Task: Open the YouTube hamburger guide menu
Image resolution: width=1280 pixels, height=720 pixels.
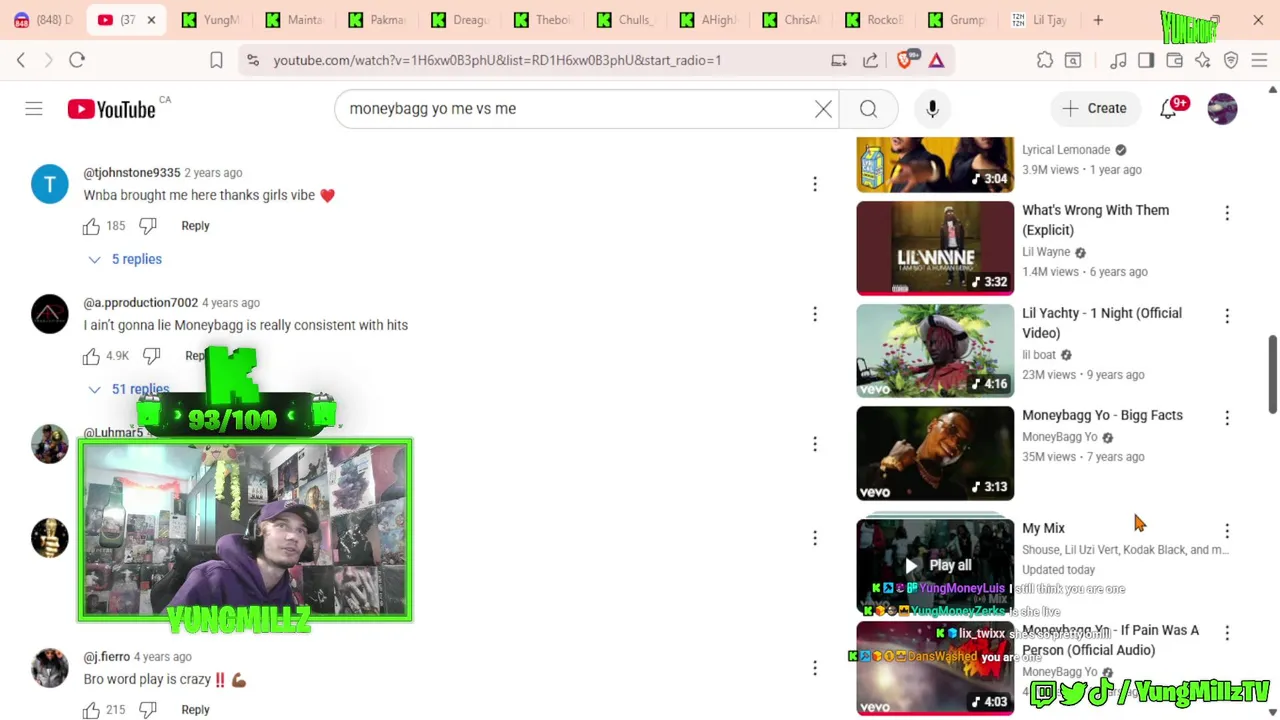Action: pyautogui.click(x=34, y=108)
